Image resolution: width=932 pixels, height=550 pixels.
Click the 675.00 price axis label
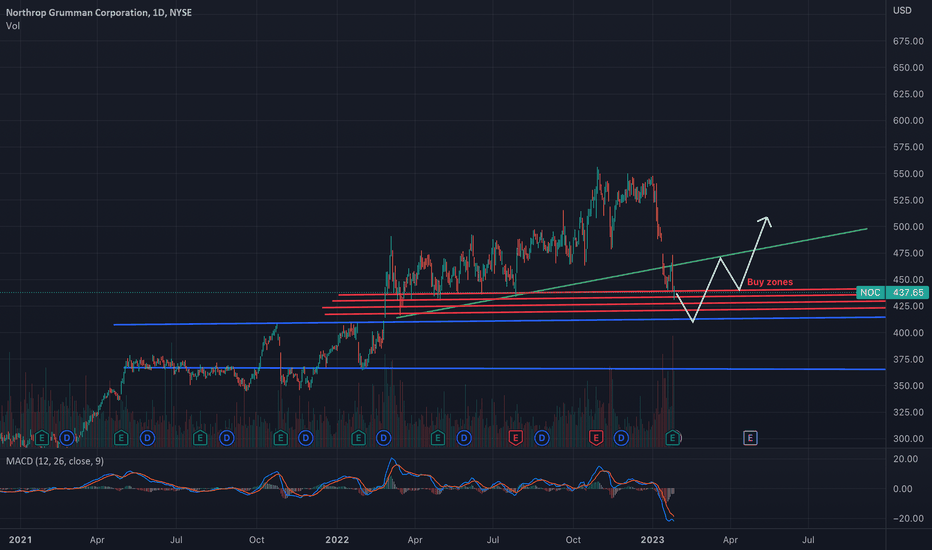tap(908, 41)
